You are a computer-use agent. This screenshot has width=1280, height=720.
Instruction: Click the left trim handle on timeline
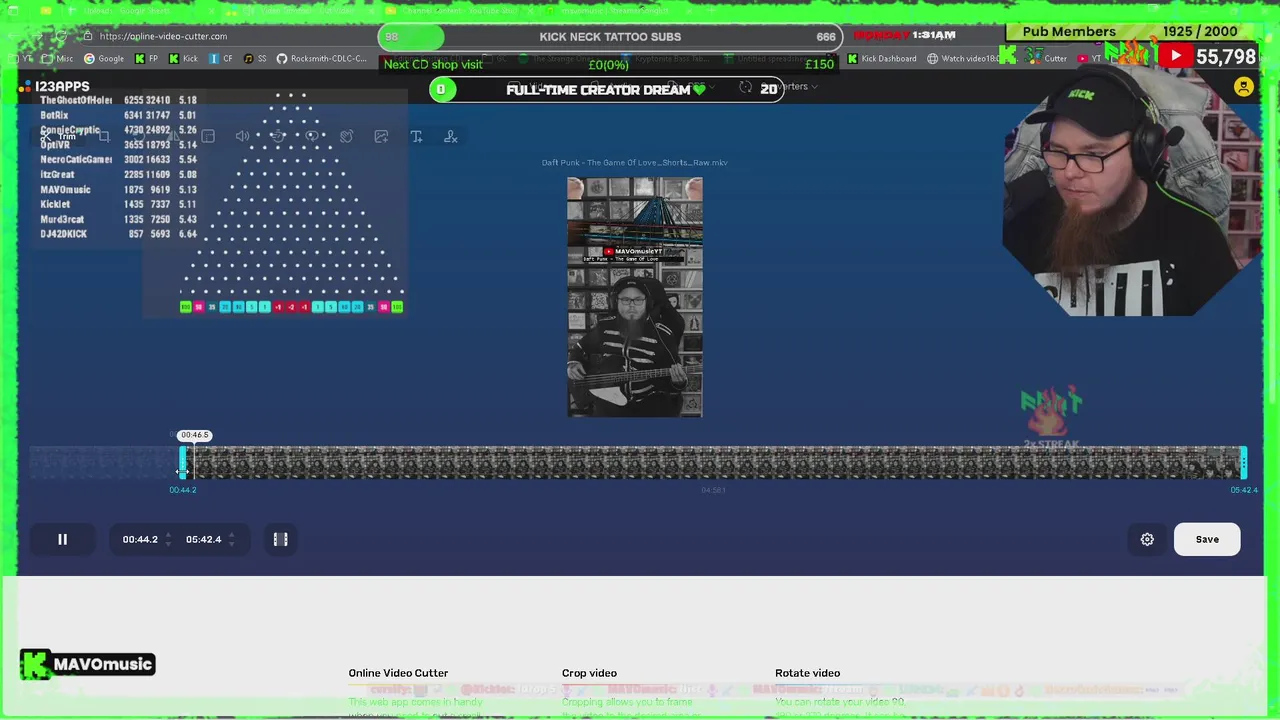pos(183,462)
